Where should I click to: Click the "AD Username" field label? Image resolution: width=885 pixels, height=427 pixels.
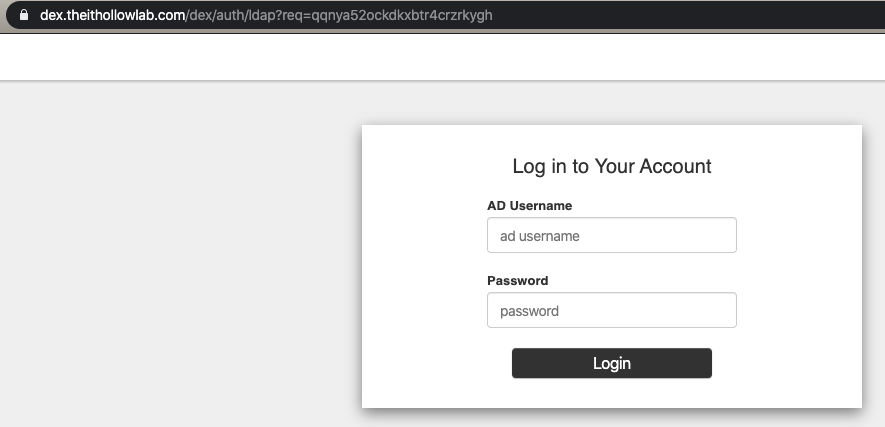529,206
